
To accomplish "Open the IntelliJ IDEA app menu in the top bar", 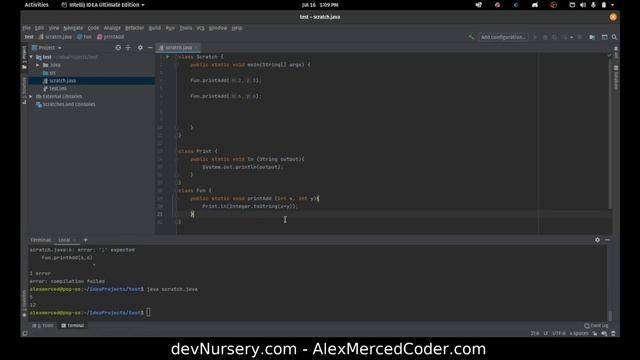I will coord(102,5).
